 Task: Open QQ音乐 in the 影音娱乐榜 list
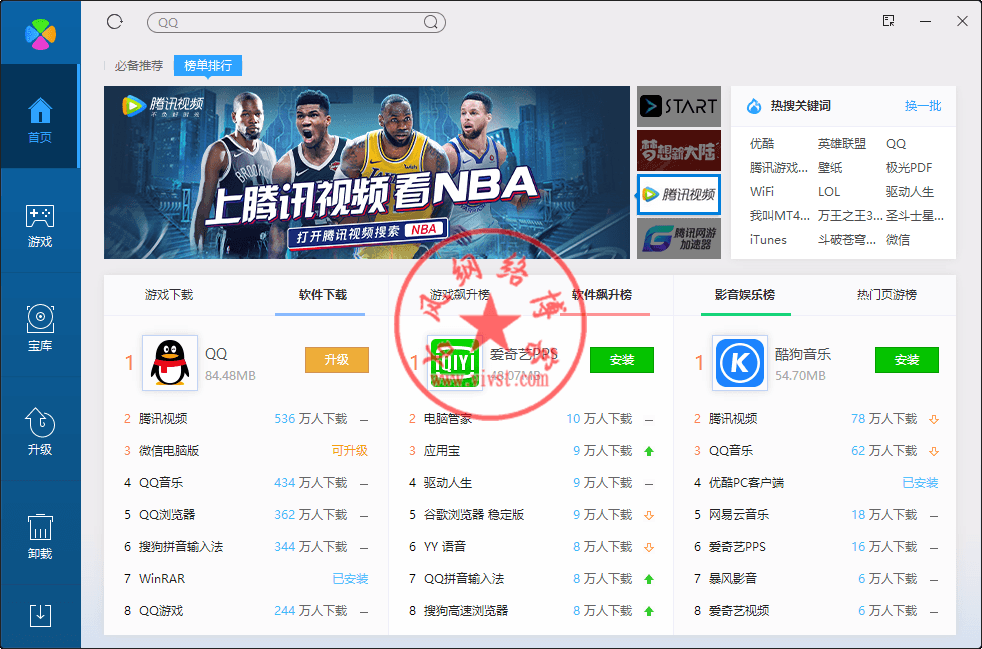731,450
